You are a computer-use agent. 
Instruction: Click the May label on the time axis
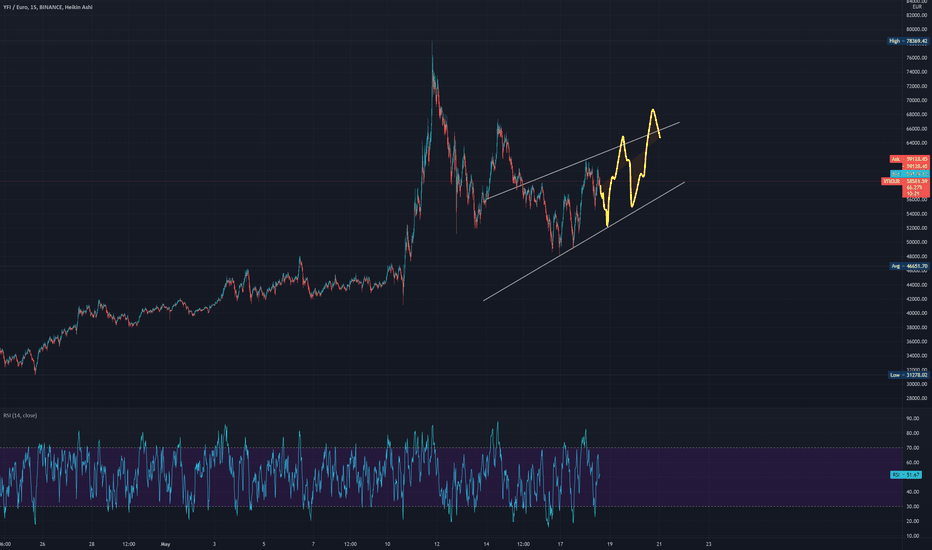(x=165, y=543)
